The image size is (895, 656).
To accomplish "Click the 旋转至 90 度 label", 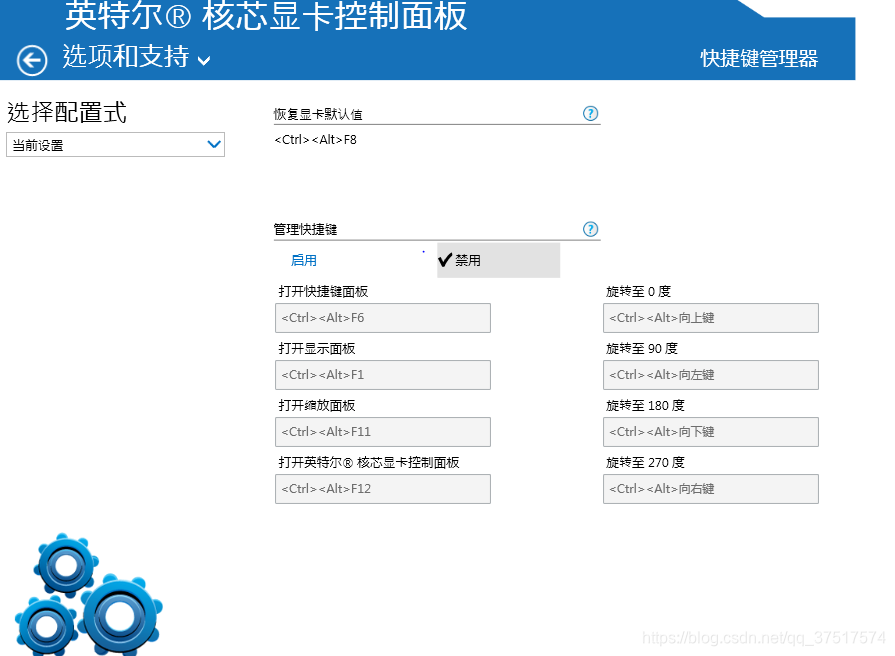I will click(x=642, y=349).
